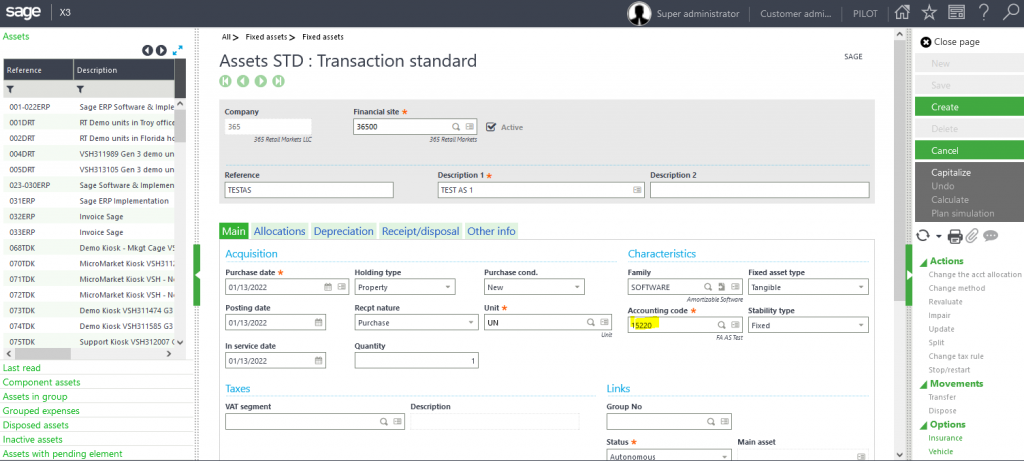Screen dimensions: 1024x461
Task: Click the Quantity input field
Action: (417, 360)
